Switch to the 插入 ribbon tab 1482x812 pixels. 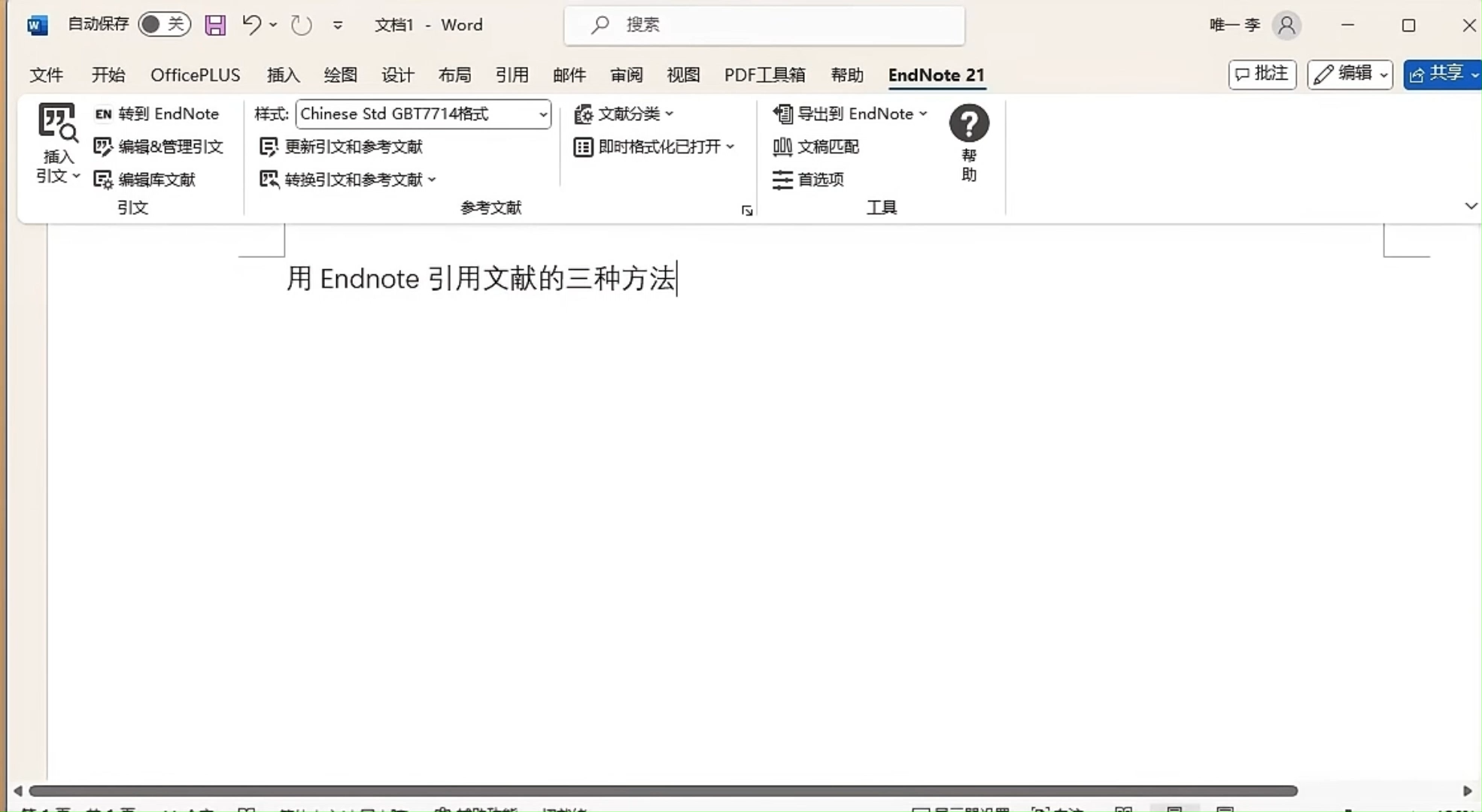pyautogui.click(x=284, y=75)
